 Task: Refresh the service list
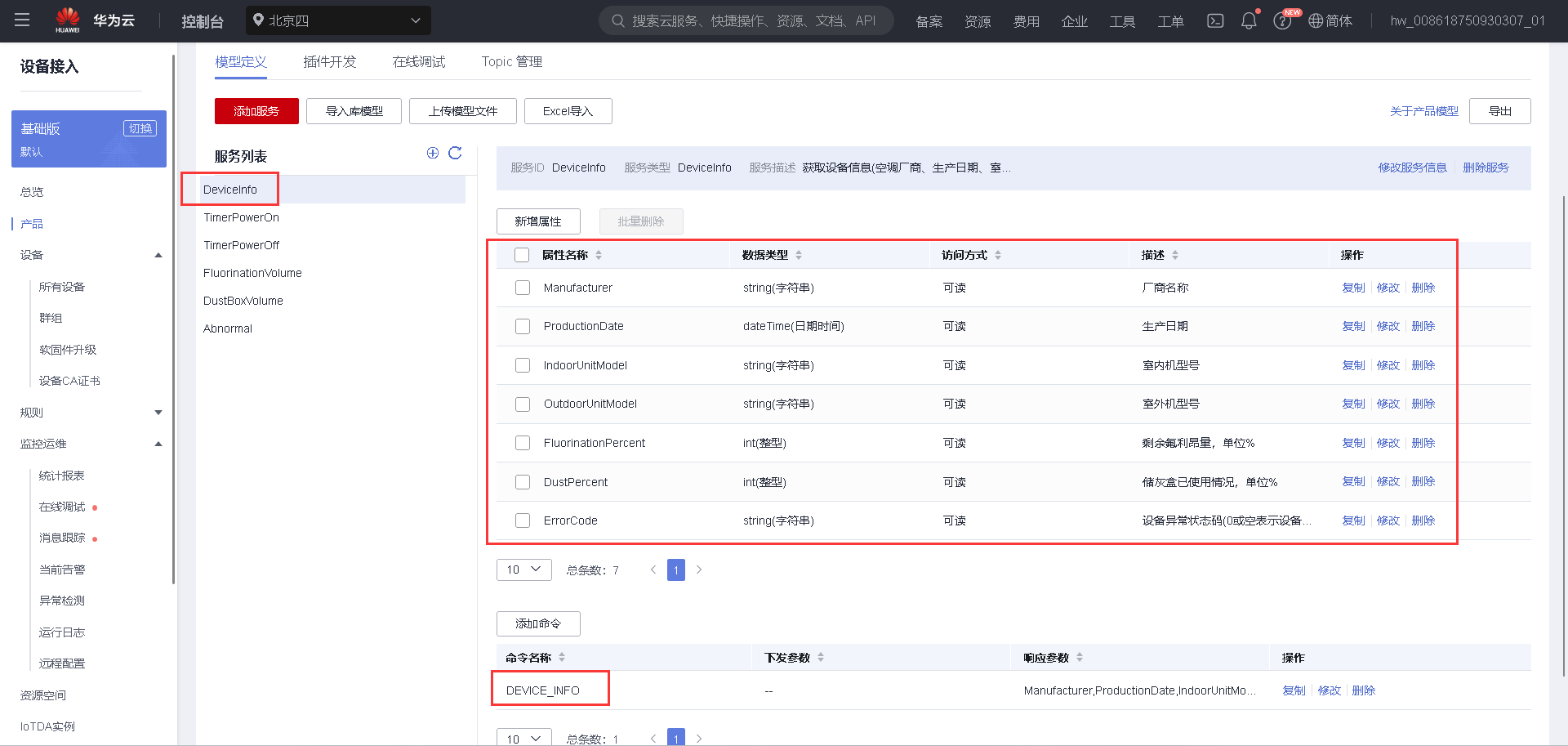click(x=455, y=153)
